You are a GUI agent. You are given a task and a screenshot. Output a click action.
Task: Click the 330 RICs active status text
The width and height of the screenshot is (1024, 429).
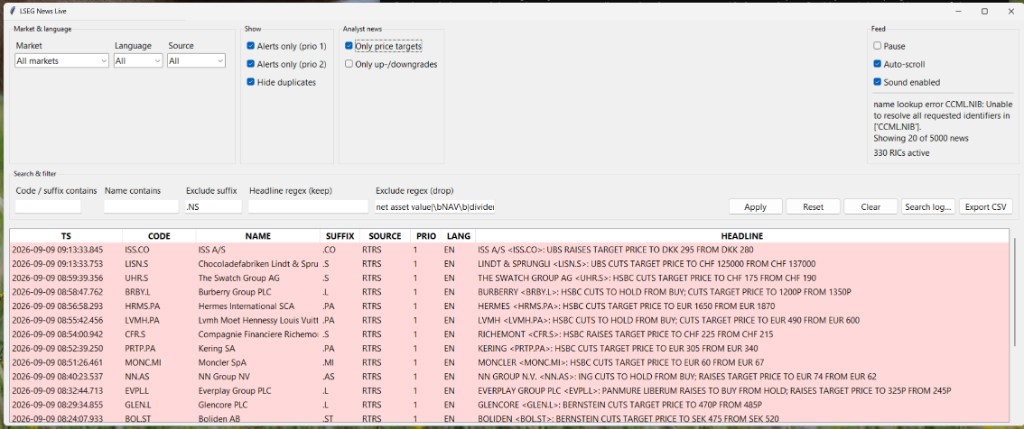click(x=901, y=153)
